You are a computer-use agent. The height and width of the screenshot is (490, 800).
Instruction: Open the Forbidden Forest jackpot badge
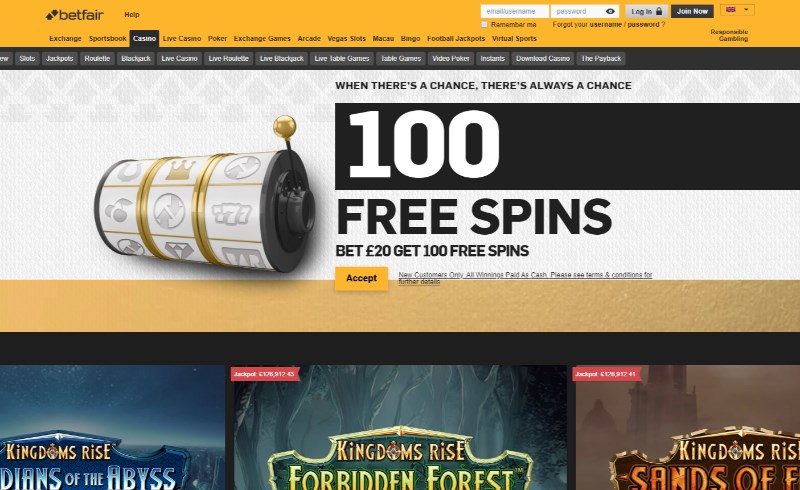[264, 374]
